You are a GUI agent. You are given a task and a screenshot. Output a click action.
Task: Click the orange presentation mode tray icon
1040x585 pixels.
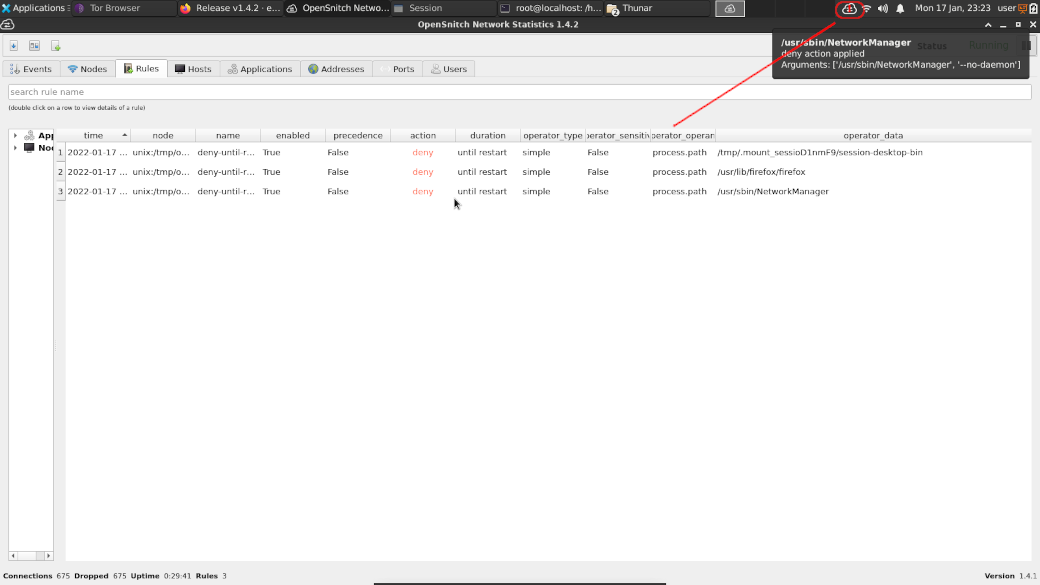click(1022, 9)
